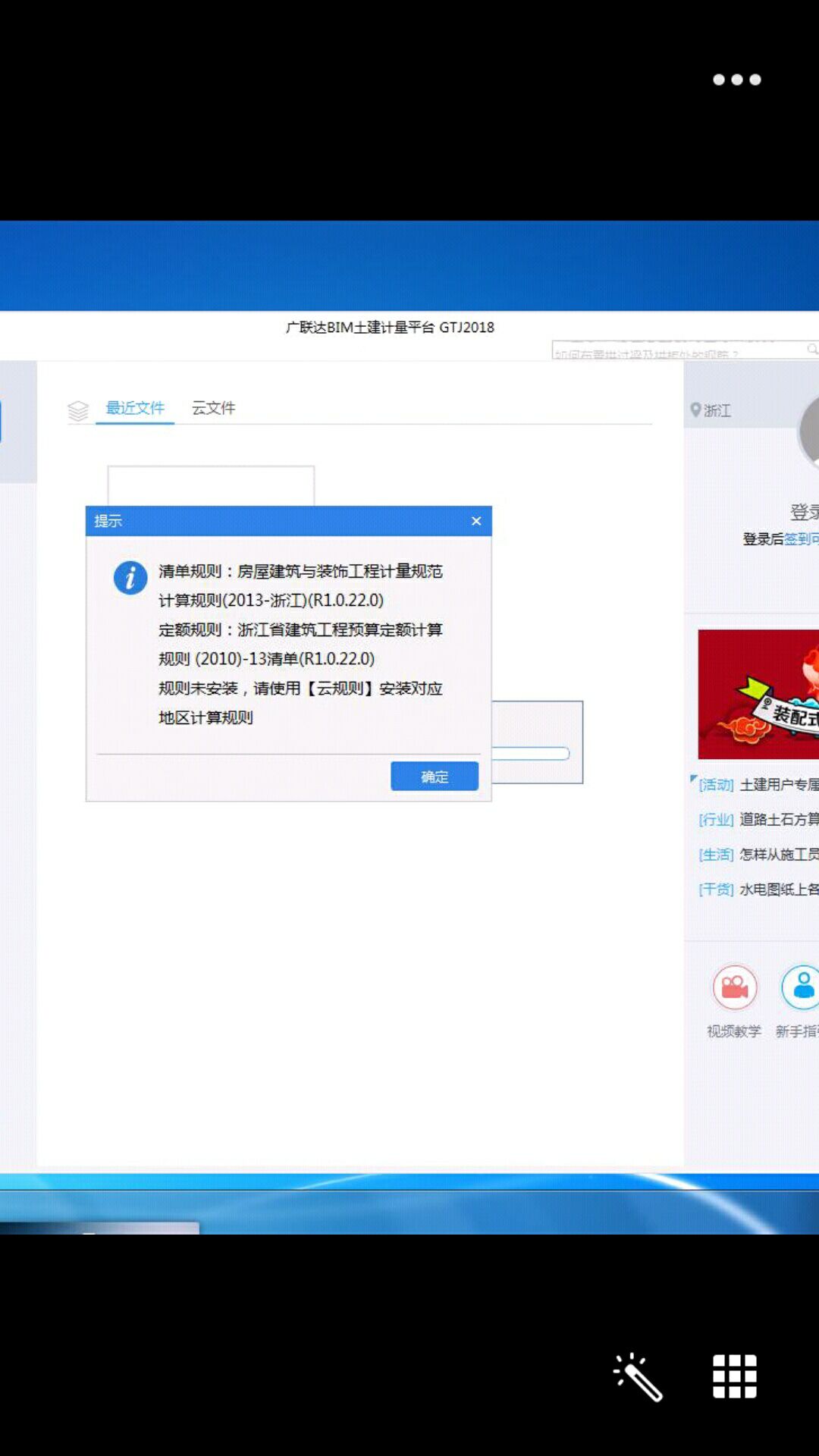Click the 确定 button in the dialog
The image size is (819, 1456).
(x=435, y=777)
